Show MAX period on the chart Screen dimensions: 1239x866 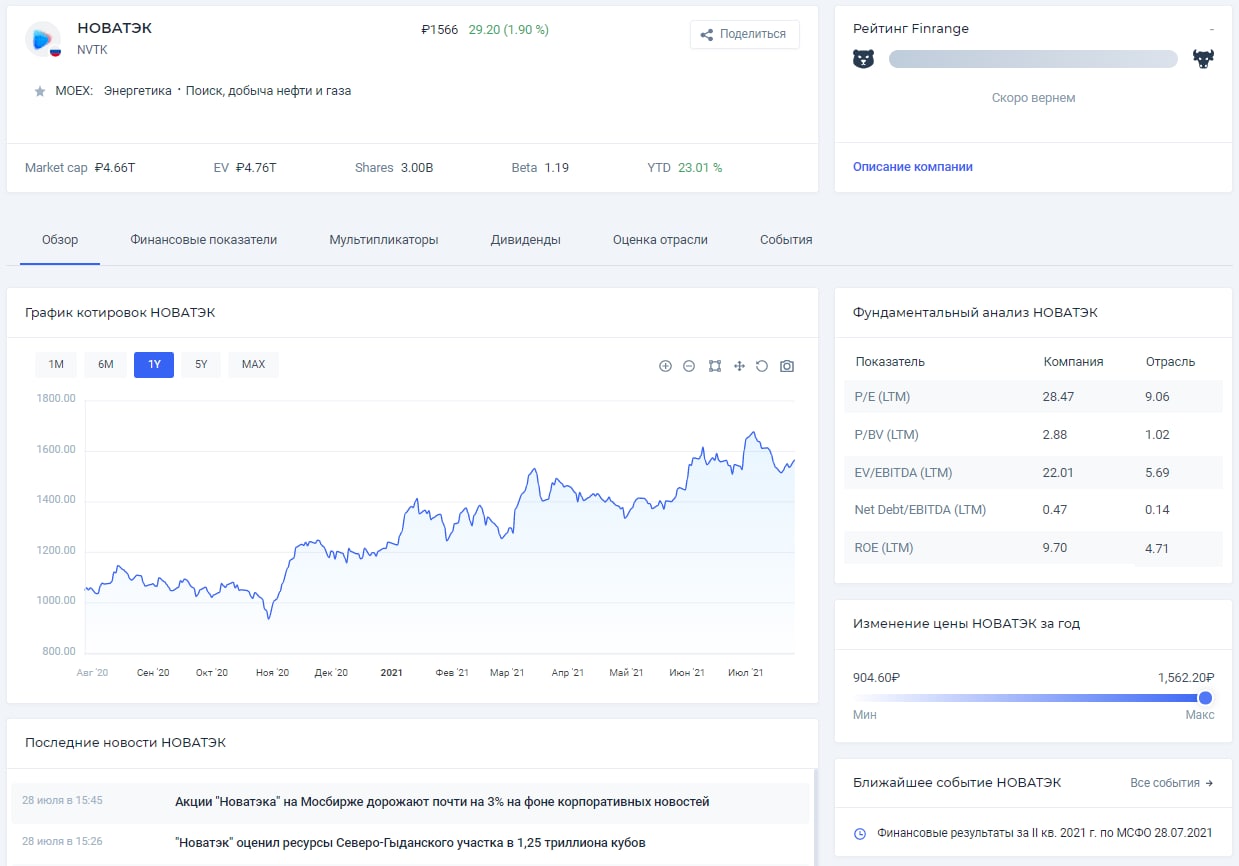click(253, 365)
